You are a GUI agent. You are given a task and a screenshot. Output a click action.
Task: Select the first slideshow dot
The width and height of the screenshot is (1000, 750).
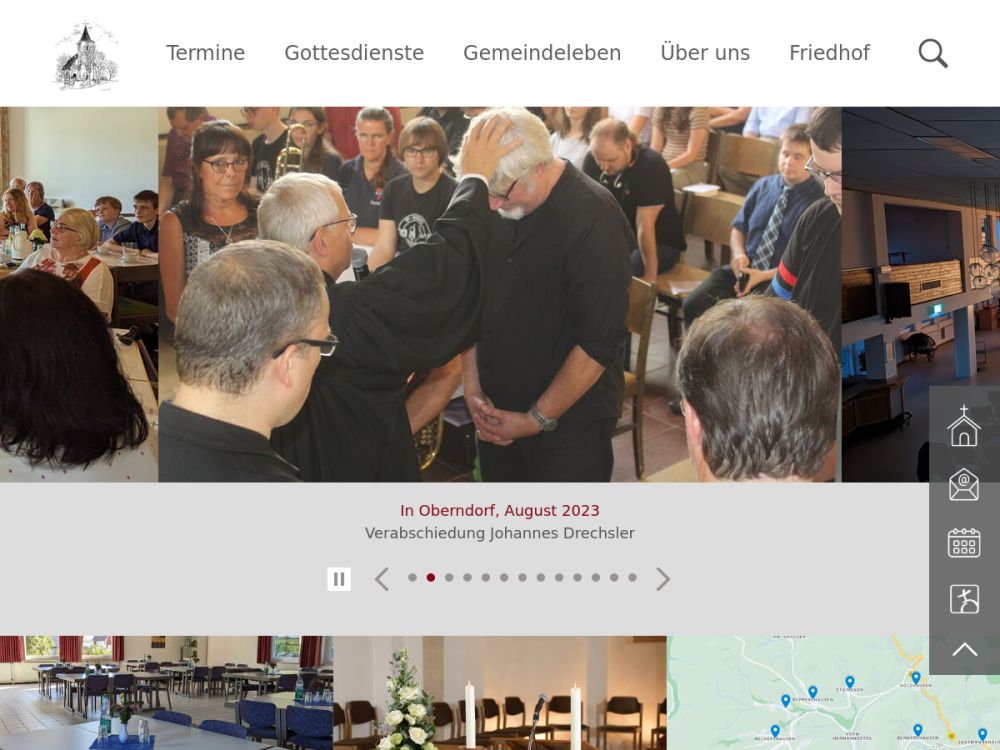[x=413, y=578]
